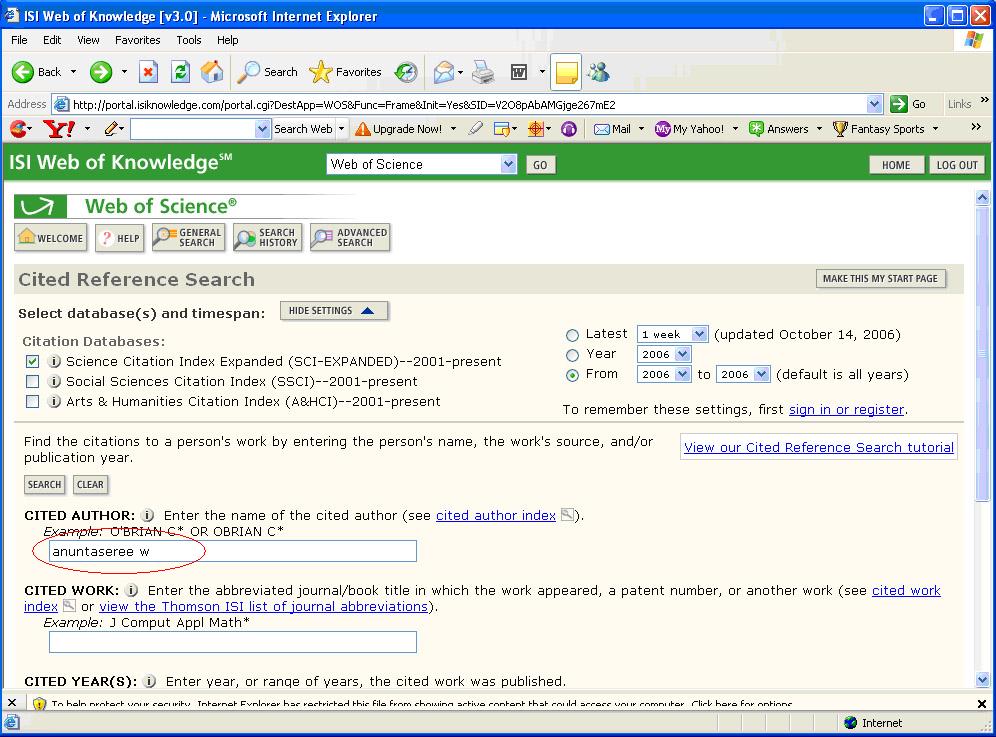Click the browser address URL field
This screenshot has height=737, width=996.
(468, 104)
